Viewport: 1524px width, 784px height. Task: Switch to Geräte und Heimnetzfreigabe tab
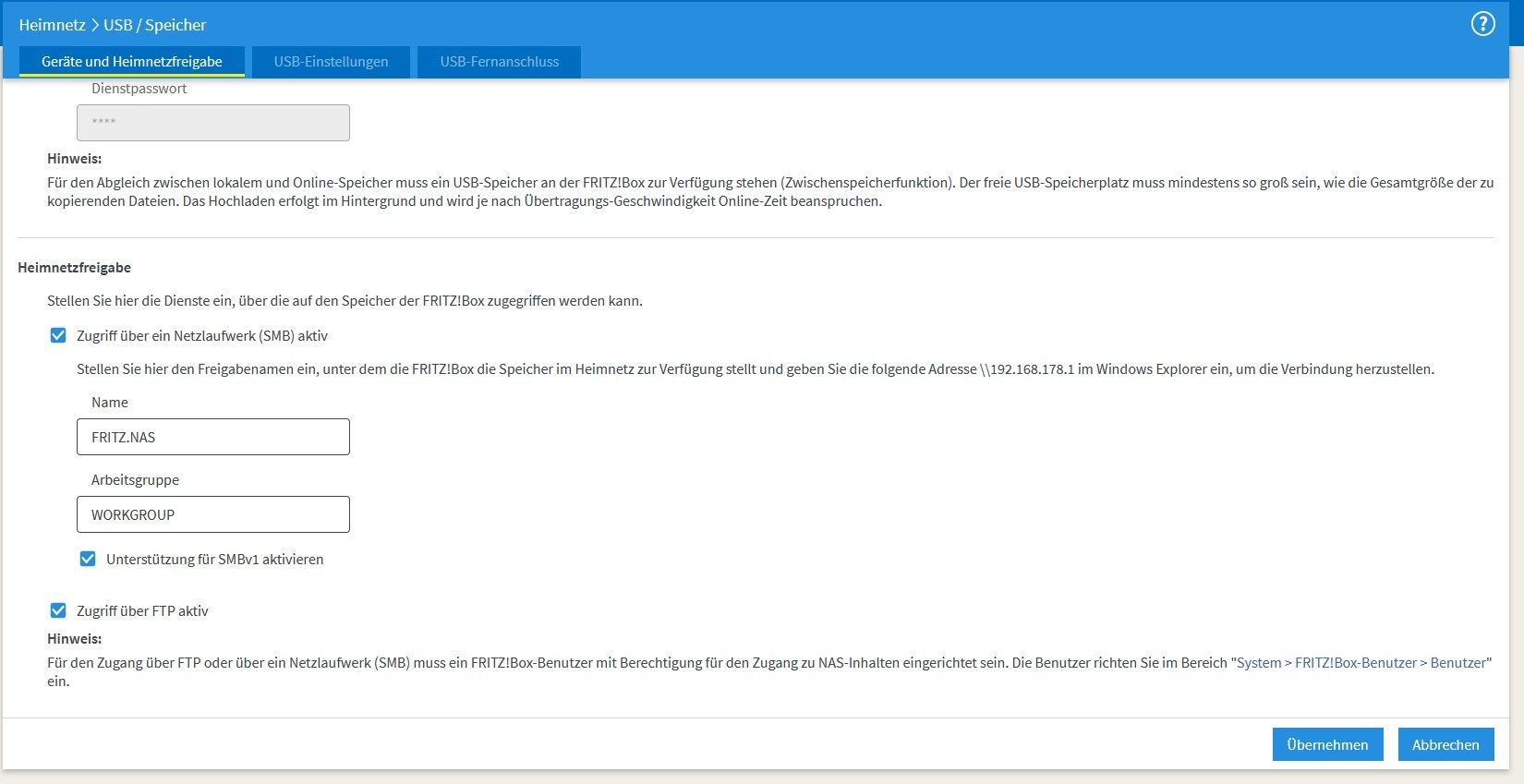(132, 62)
